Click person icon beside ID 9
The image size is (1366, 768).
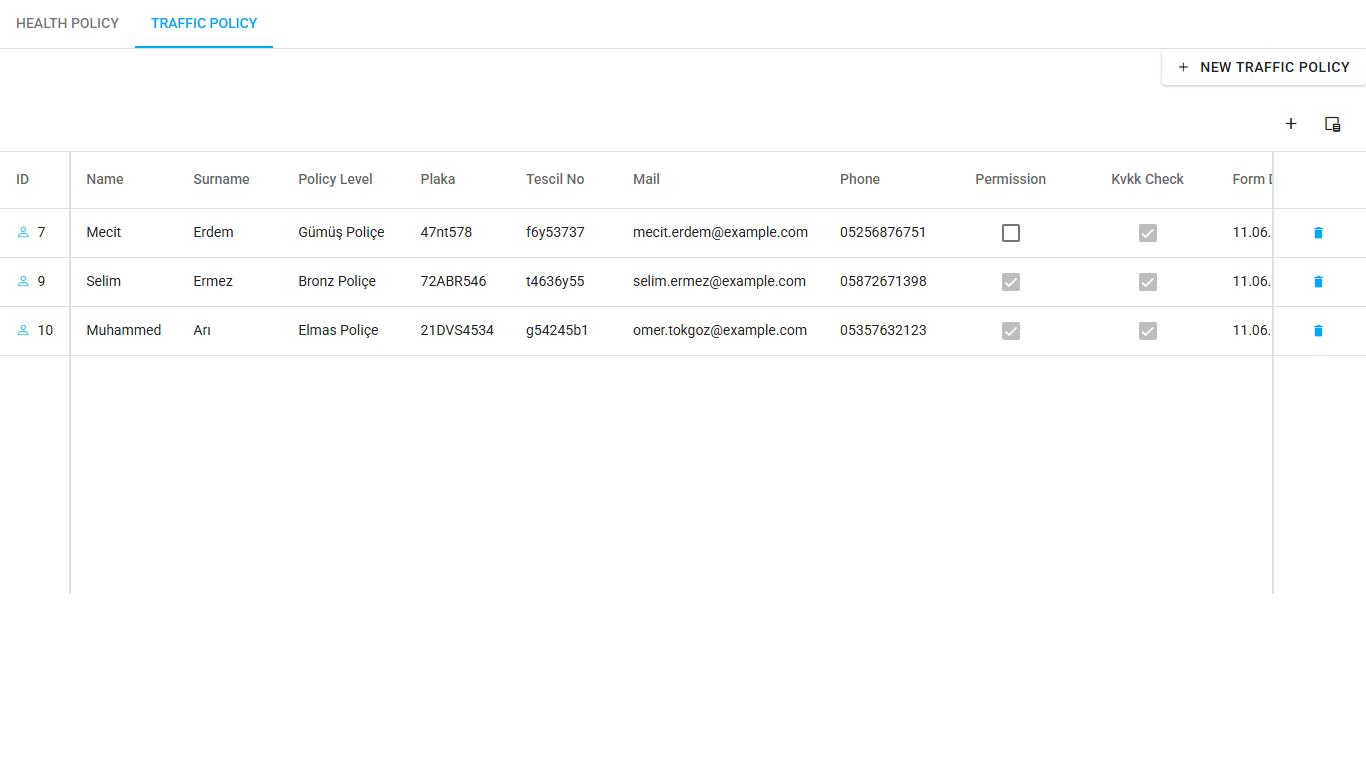click(x=23, y=281)
